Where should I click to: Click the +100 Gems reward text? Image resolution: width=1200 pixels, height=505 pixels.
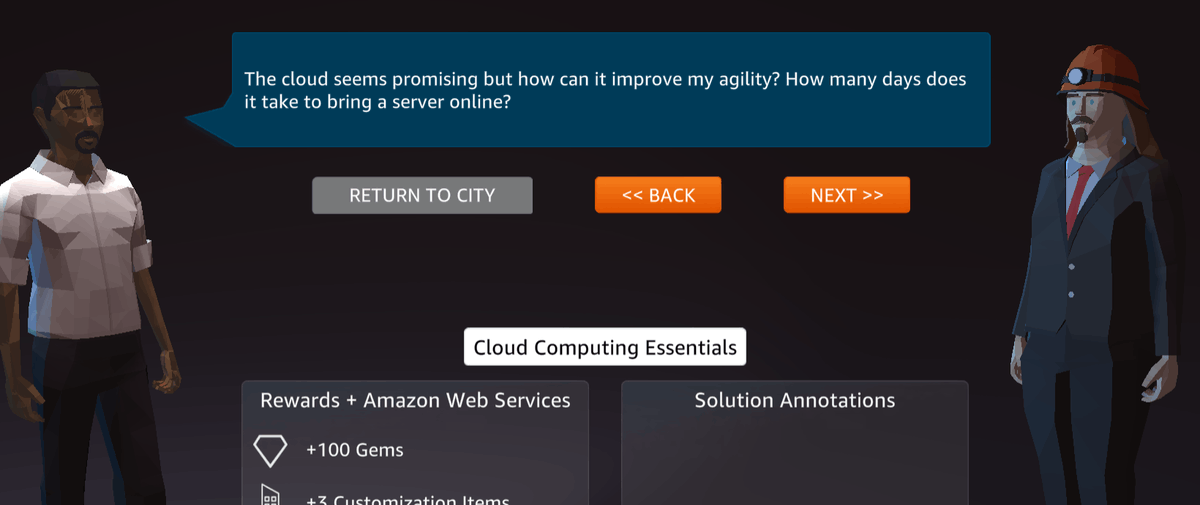point(355,450)
